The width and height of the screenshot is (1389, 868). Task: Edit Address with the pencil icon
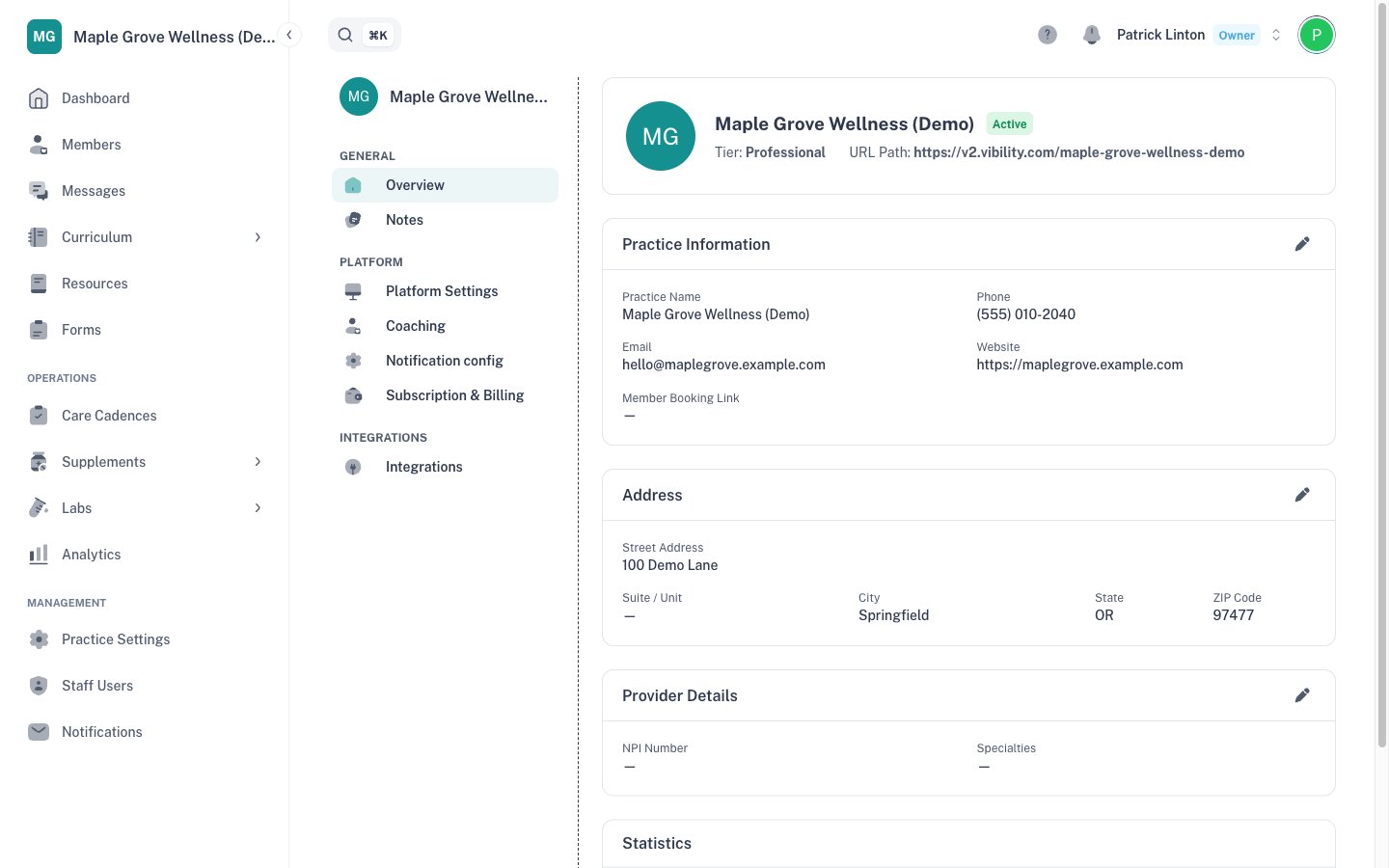pyautogui.click(x=1302, y=495)
